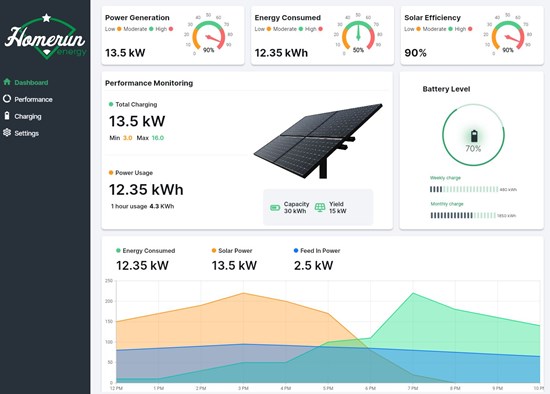This screenshot has height=394, width=550.
Task: Toggle the Feed In Power chart legend
Action: pyautogui.click(x=317, y=251)
